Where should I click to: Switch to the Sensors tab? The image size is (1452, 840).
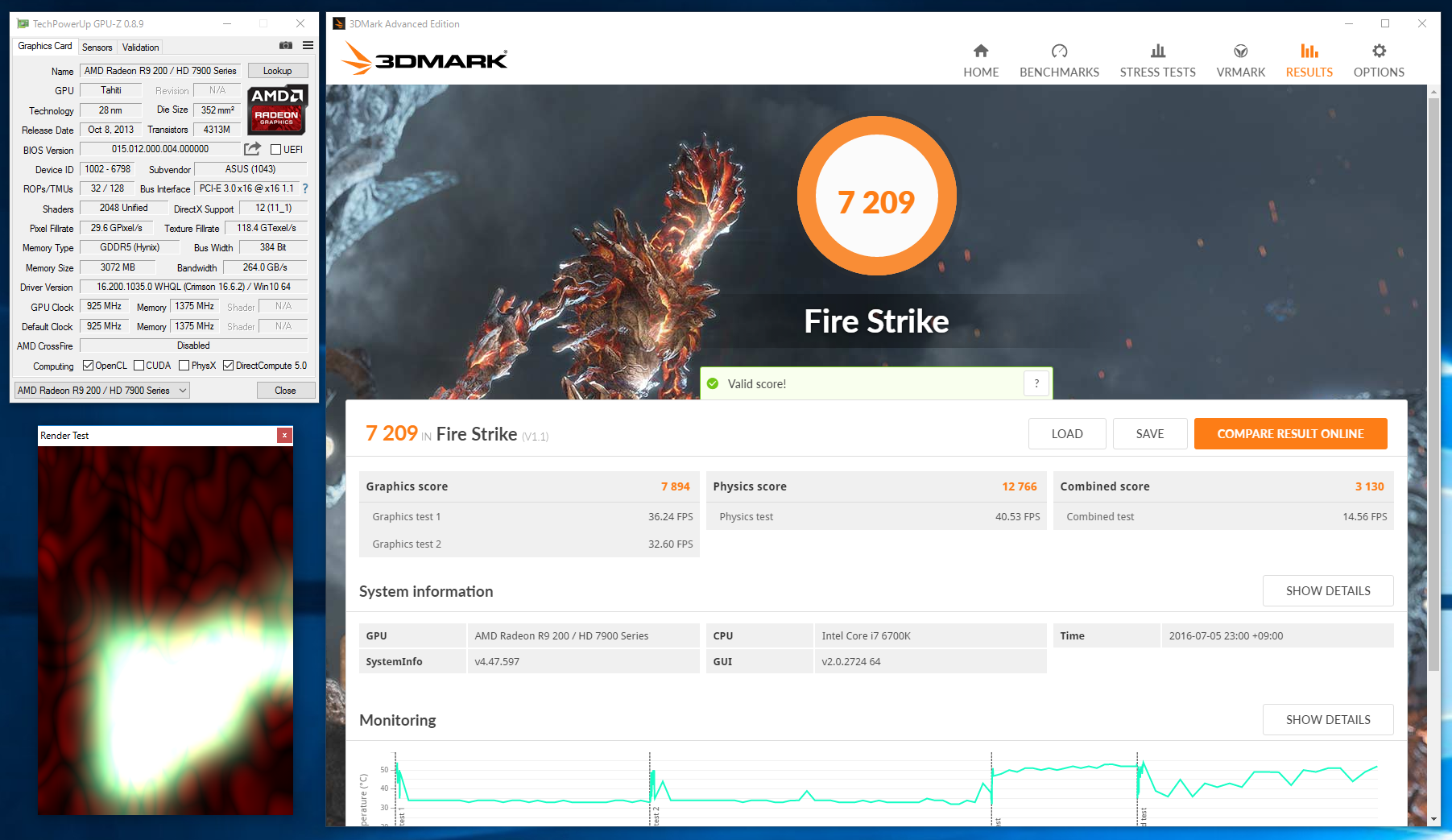[x=97, y=48]
